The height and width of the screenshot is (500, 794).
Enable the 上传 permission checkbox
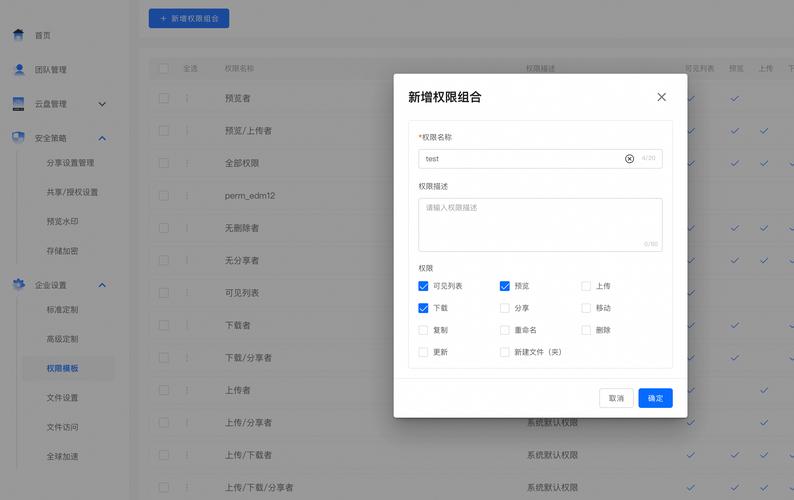[586, 286]
